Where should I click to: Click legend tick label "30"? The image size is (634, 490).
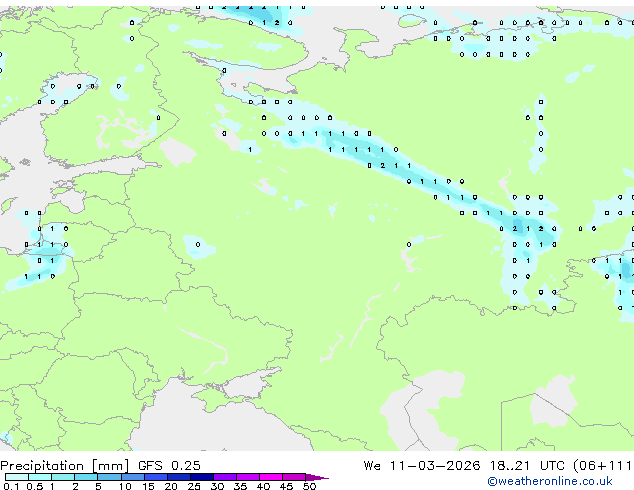click(217, 486)
